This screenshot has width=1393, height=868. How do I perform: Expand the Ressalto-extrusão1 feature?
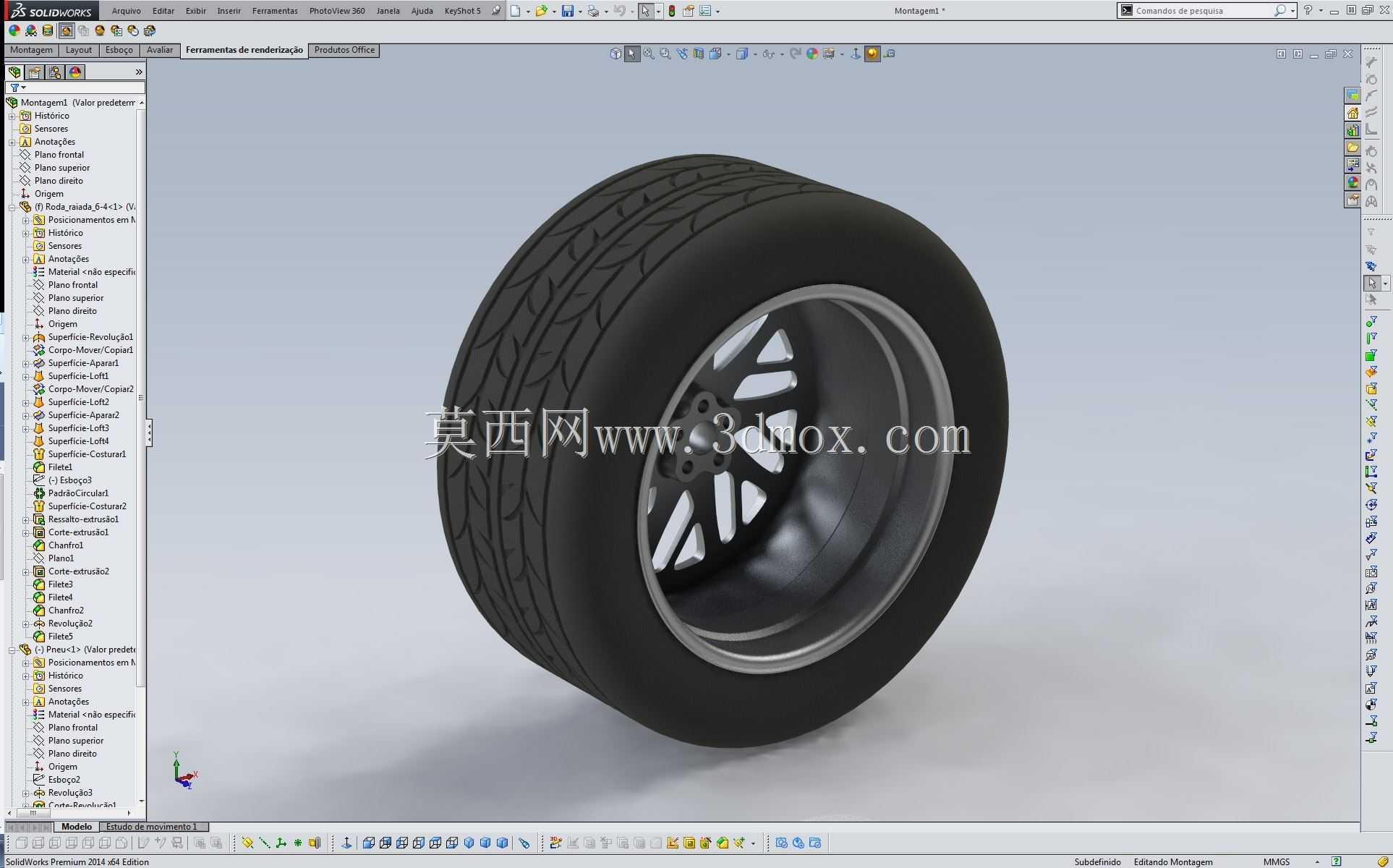25,519
